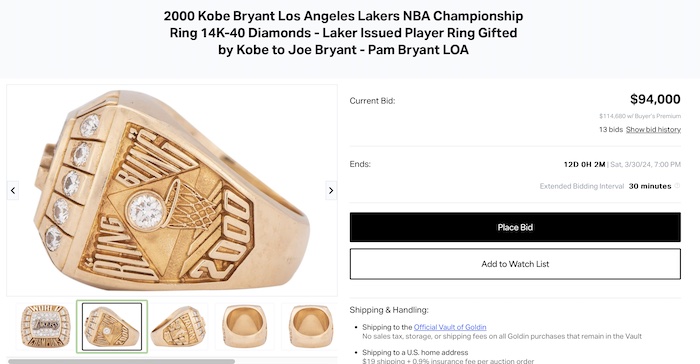This screenshot has height=364, width=700.
Task: Click the info icon beside 30 minutes
Action: (677, 186)
